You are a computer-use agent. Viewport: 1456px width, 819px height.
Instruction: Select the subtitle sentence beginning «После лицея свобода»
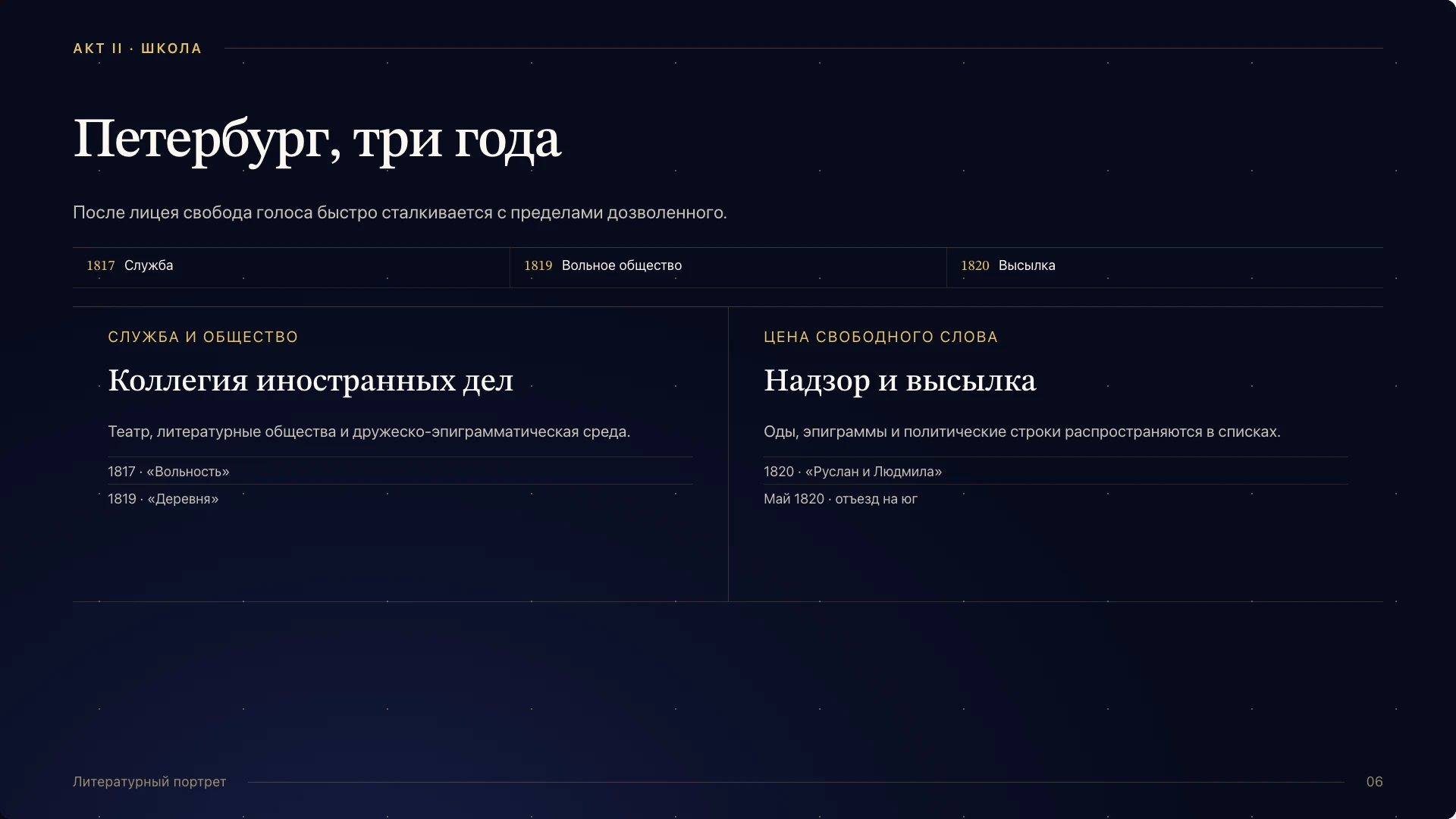[x=400, y=213]
